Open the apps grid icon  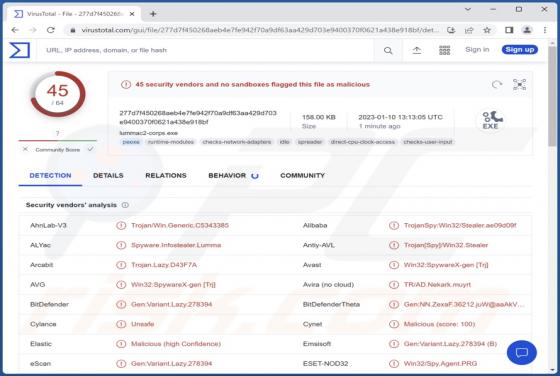(x=445, y=50)
